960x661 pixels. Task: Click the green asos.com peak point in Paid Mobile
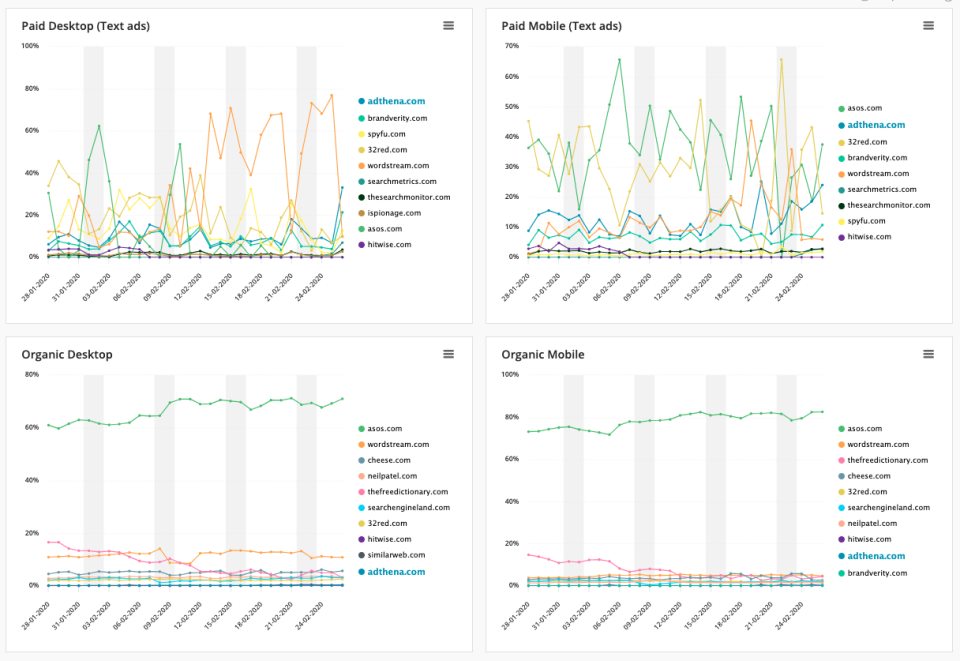click(620, 60)
